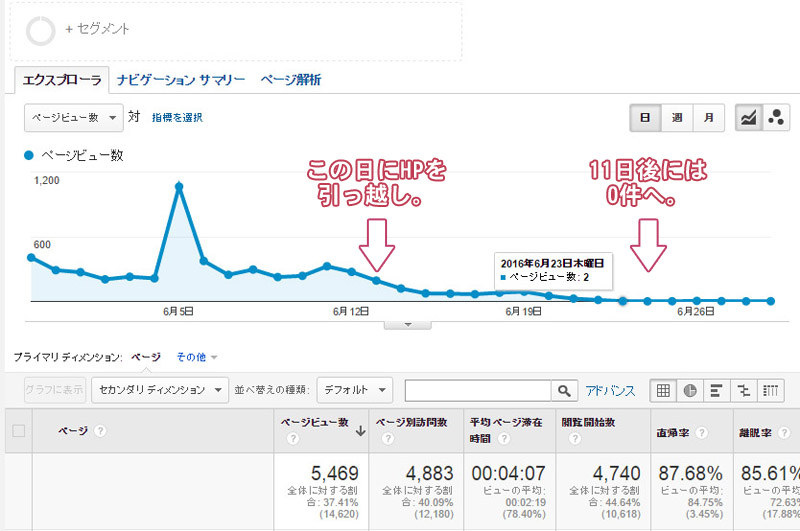The image size is (800, 531).
Task: Open help icon next to 直帰率
Action: [702, 433]
